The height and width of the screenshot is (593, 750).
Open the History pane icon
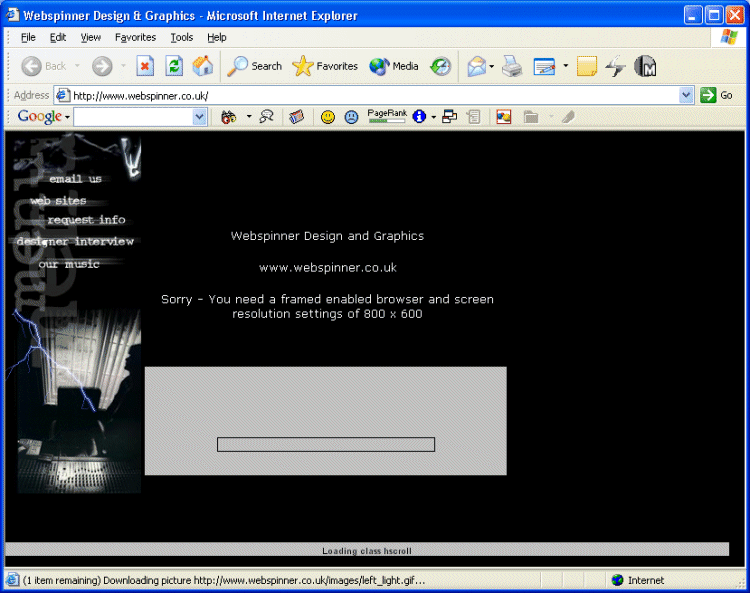[x=441, y=66]
